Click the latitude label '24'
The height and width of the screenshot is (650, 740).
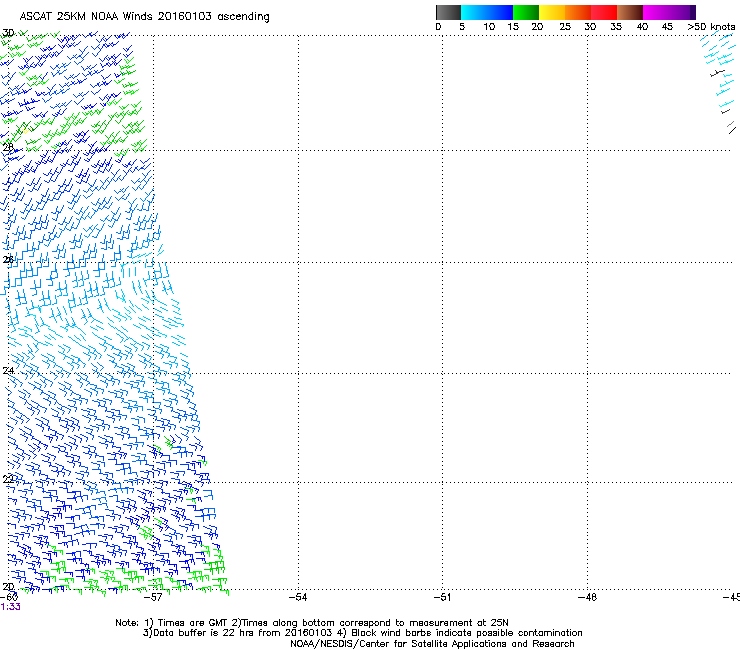click(x=8, y=371)
